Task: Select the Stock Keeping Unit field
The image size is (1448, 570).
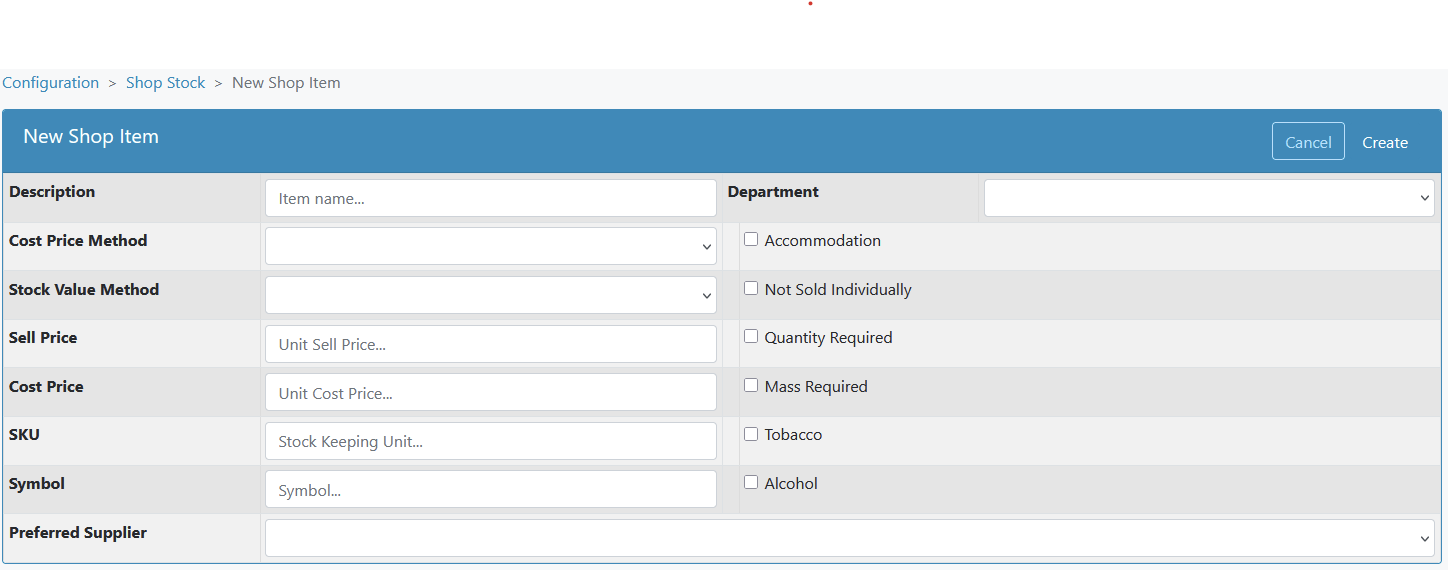Action: pyautogui.click(x=491, y=441)
